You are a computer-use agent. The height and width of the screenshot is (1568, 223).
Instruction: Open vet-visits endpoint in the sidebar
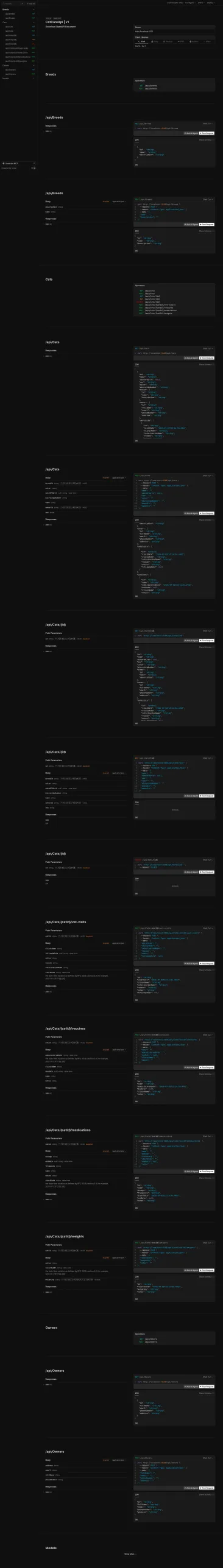click(19, 48)
